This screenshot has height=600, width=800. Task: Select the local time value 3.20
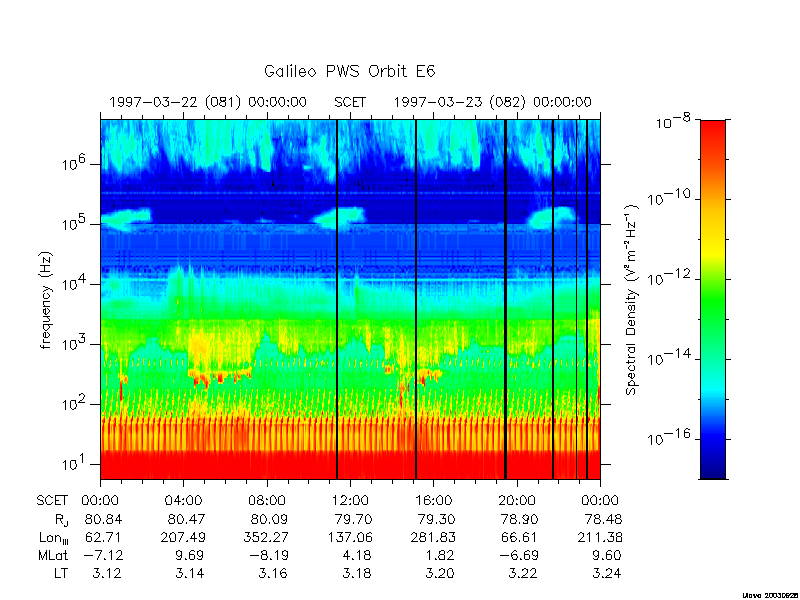[x=440, y=573]
